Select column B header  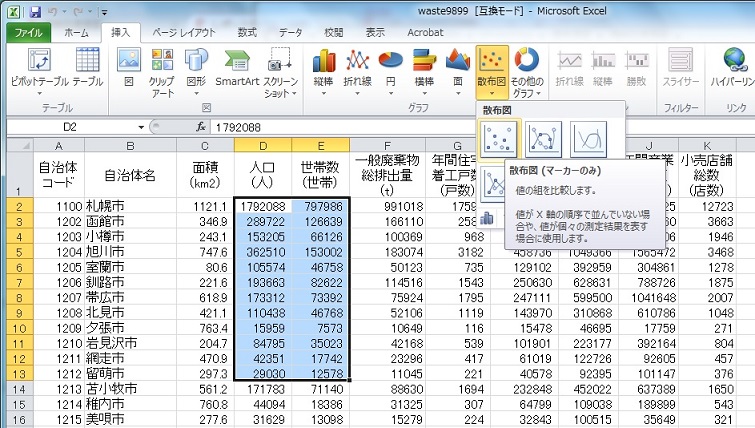[130, 145]
